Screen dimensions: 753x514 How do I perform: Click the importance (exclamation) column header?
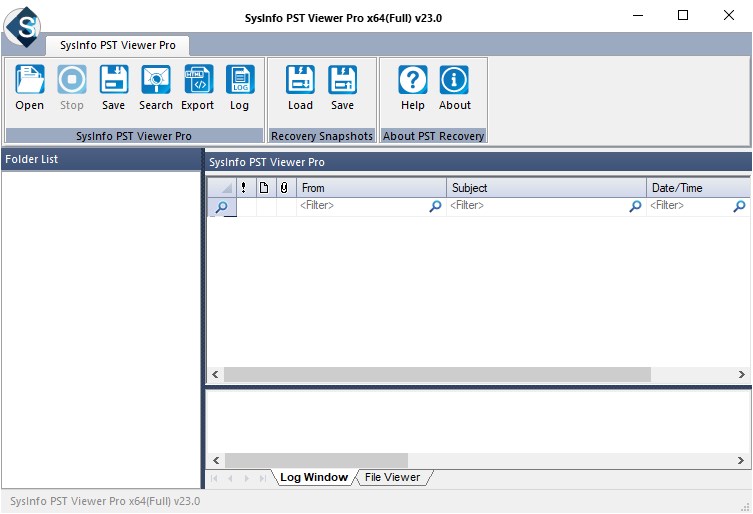pos(244,187)
